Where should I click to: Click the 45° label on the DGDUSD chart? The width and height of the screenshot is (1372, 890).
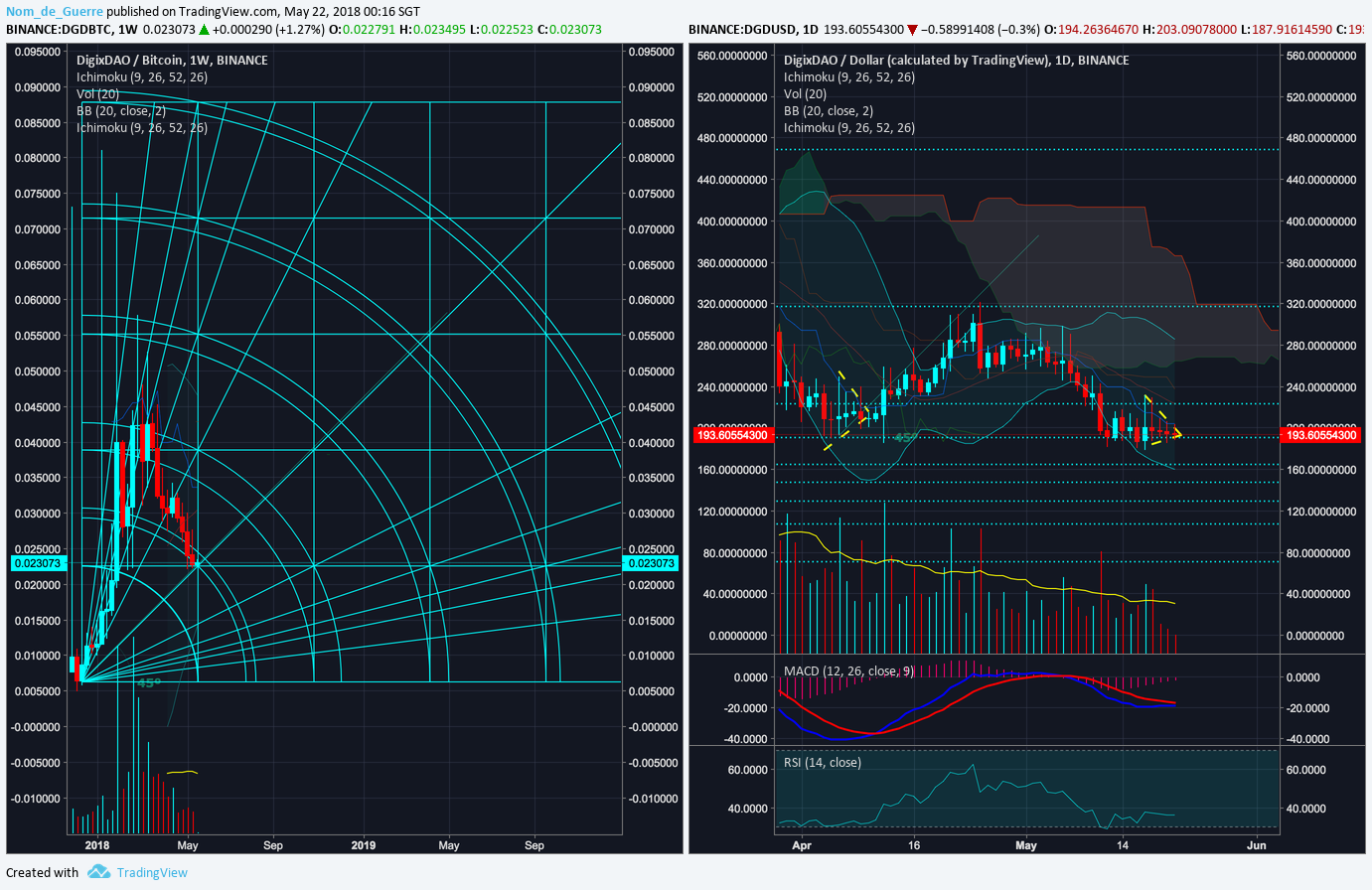tap(905, 437)
